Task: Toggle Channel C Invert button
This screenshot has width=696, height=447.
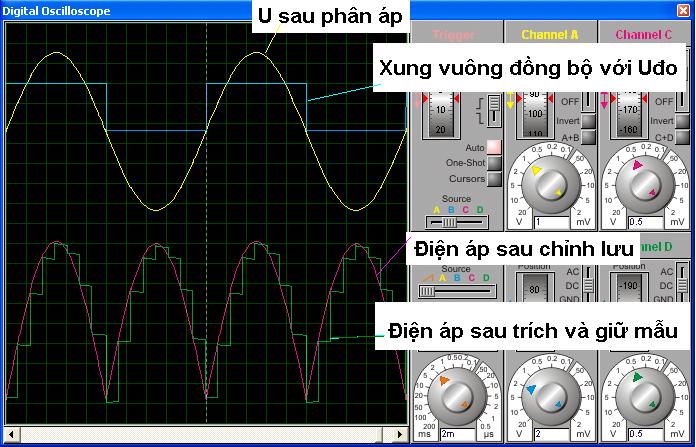Action: [x=682, y=121]
